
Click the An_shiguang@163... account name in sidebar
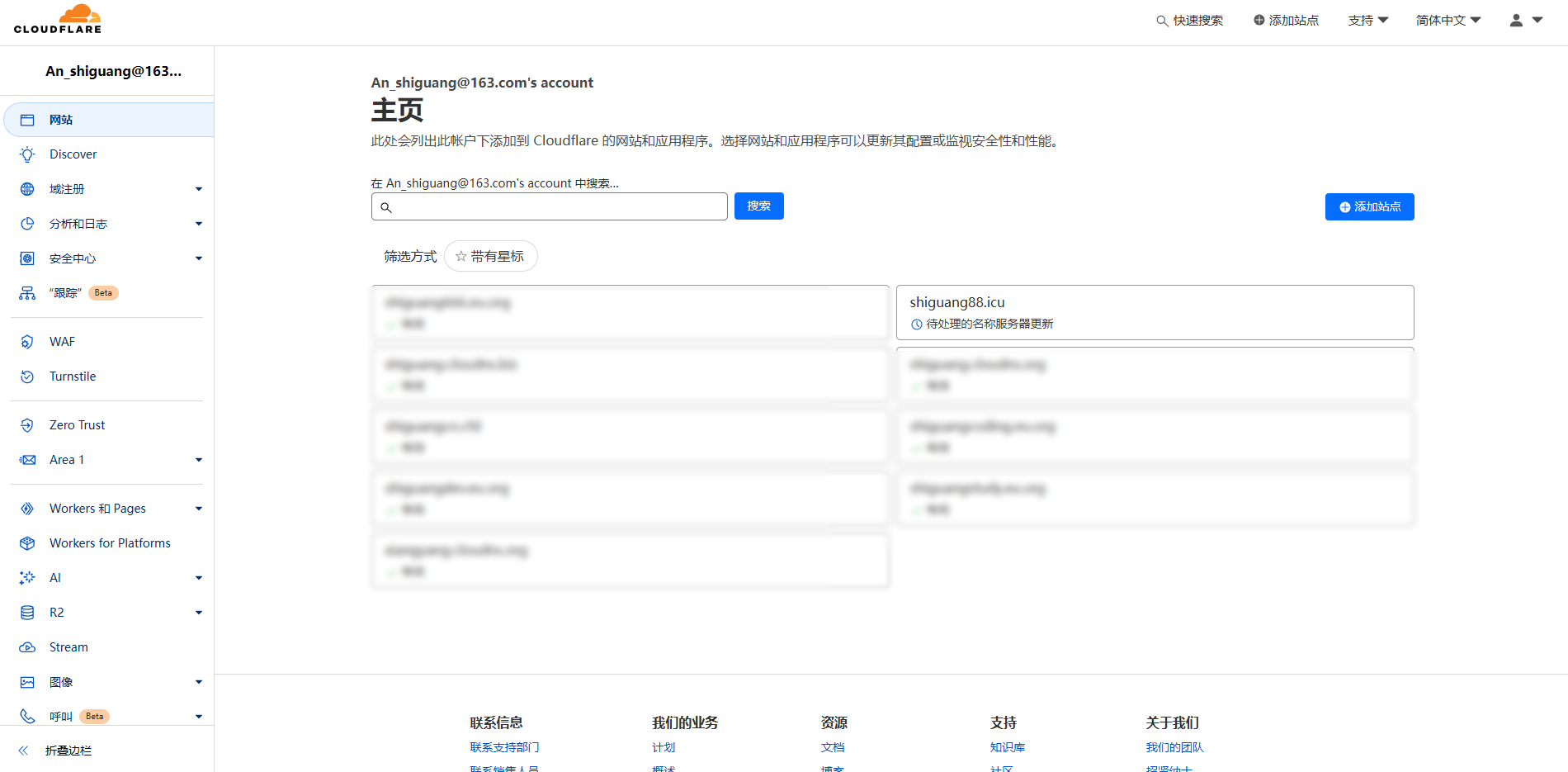pos(114,71)
